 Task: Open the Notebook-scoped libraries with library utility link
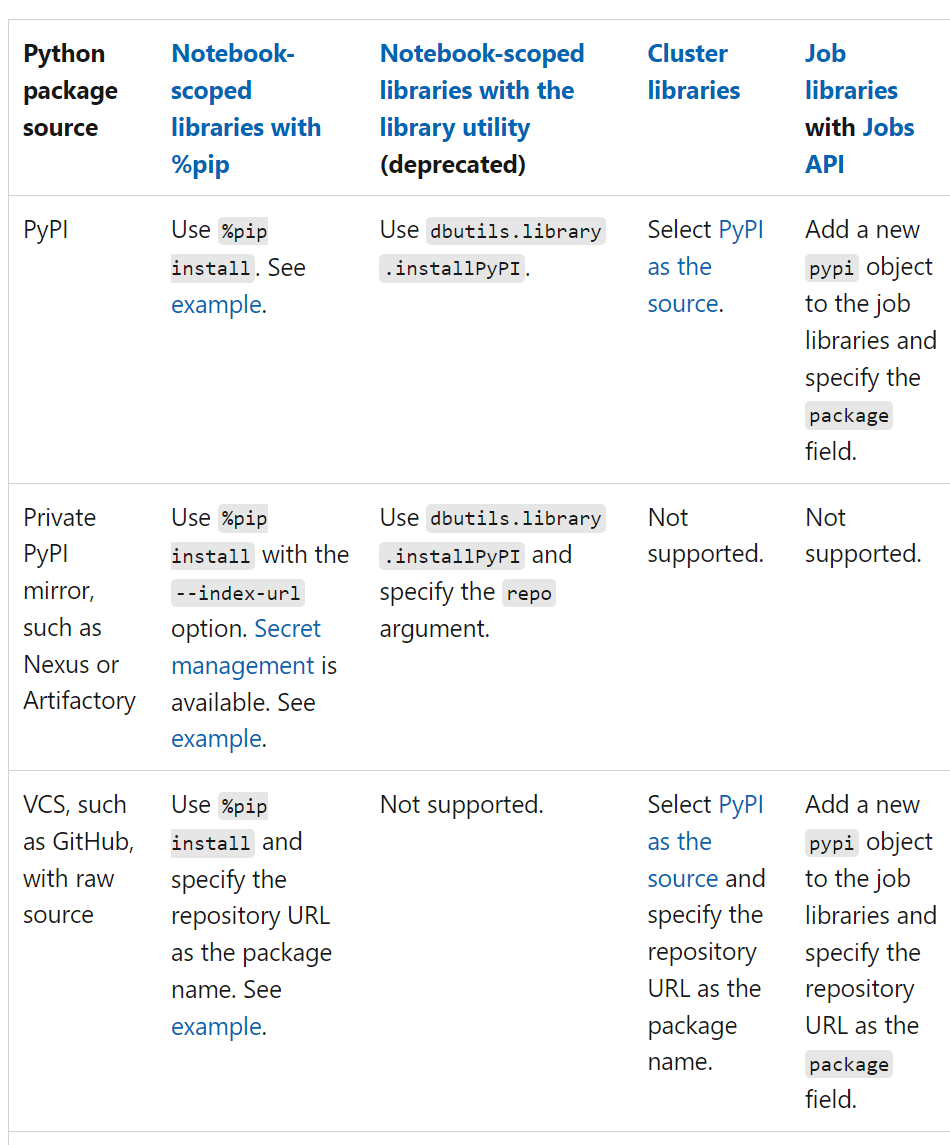482,91
